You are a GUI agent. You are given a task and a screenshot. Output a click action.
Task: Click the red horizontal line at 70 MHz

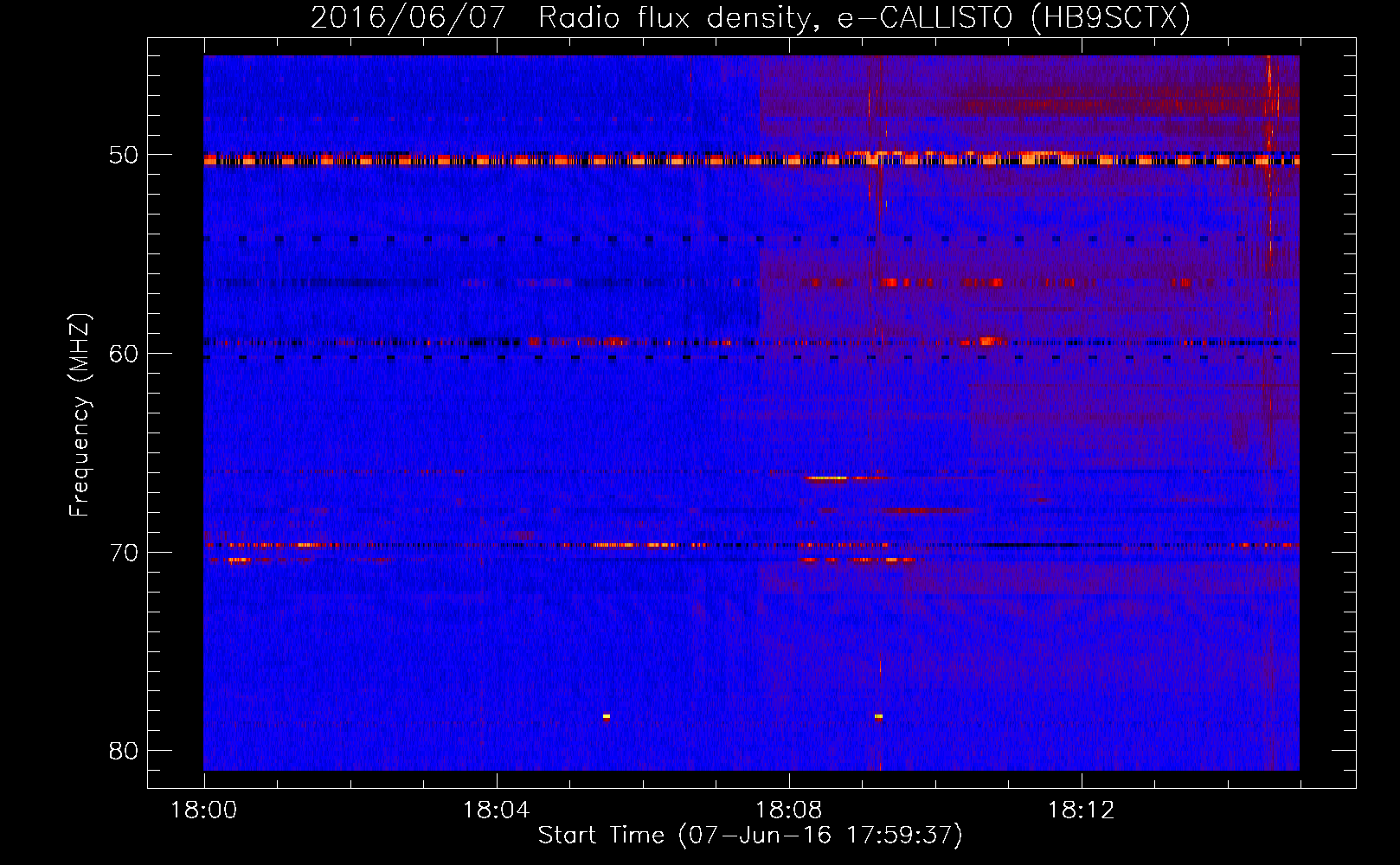(751, 545)
